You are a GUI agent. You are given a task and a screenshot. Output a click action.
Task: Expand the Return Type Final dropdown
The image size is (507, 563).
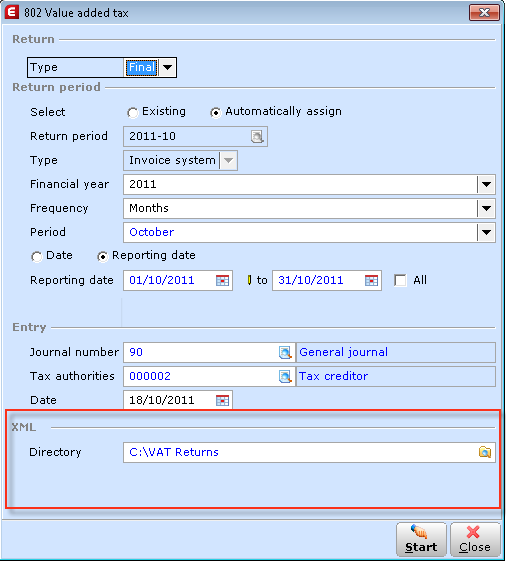(x=167, y=68)
